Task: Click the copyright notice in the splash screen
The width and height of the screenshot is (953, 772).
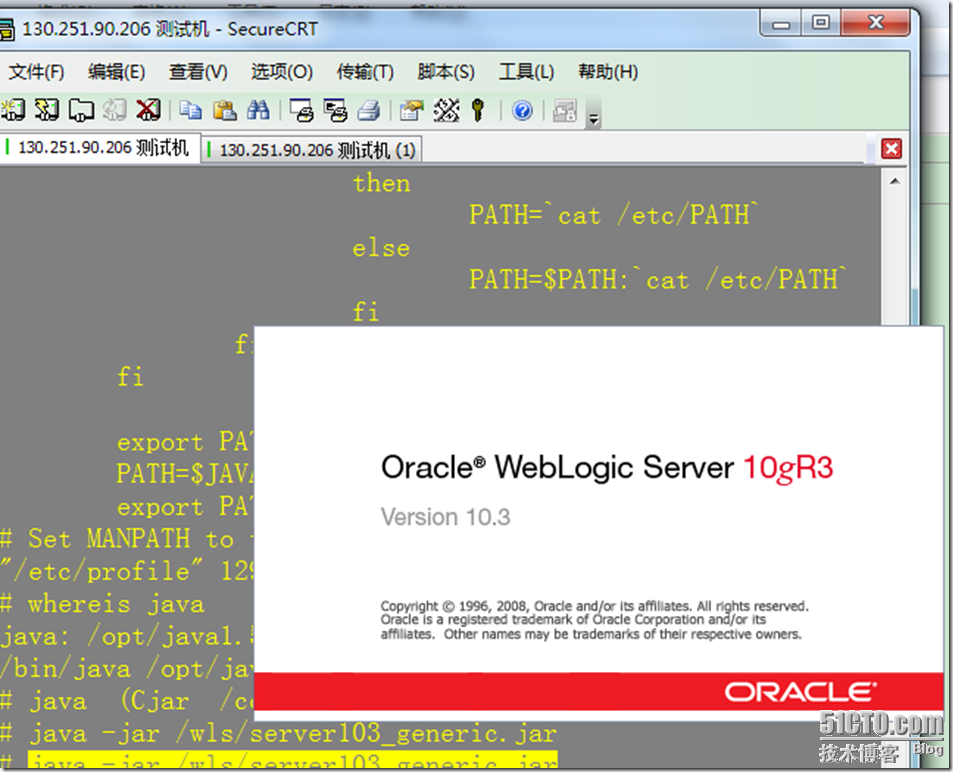Action: click(594, 620)
